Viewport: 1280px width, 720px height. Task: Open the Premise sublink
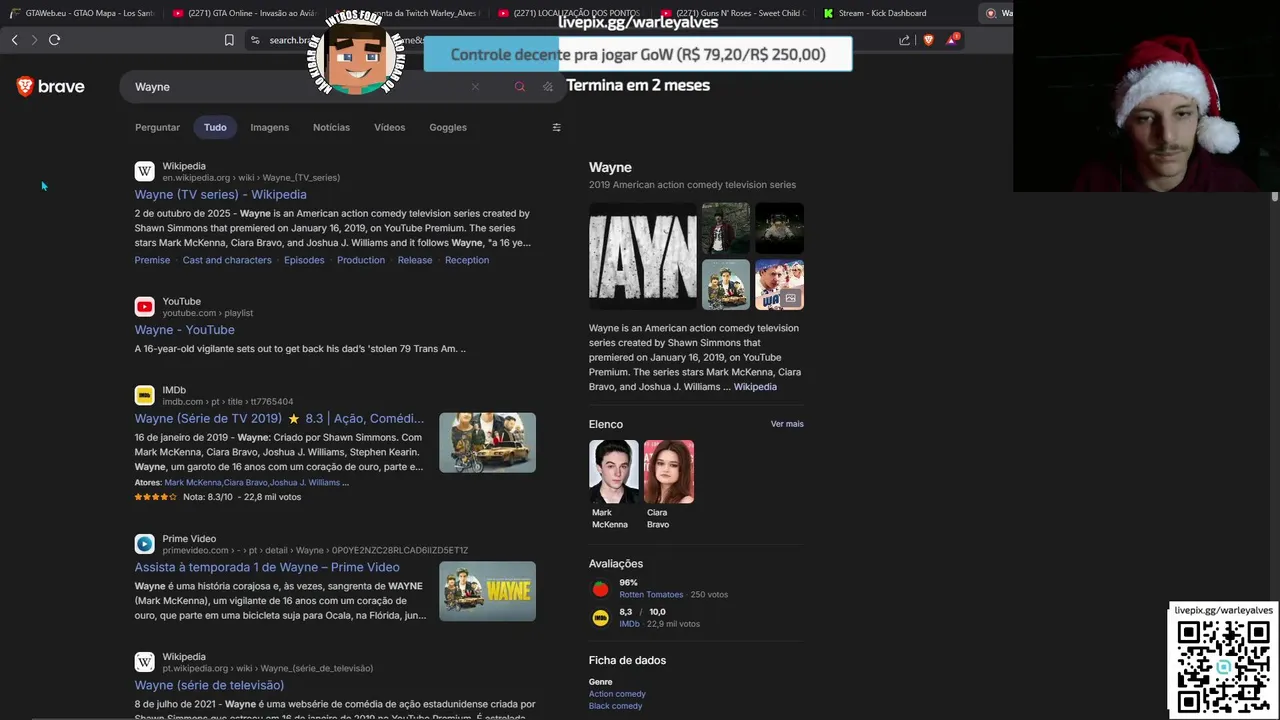152,260
